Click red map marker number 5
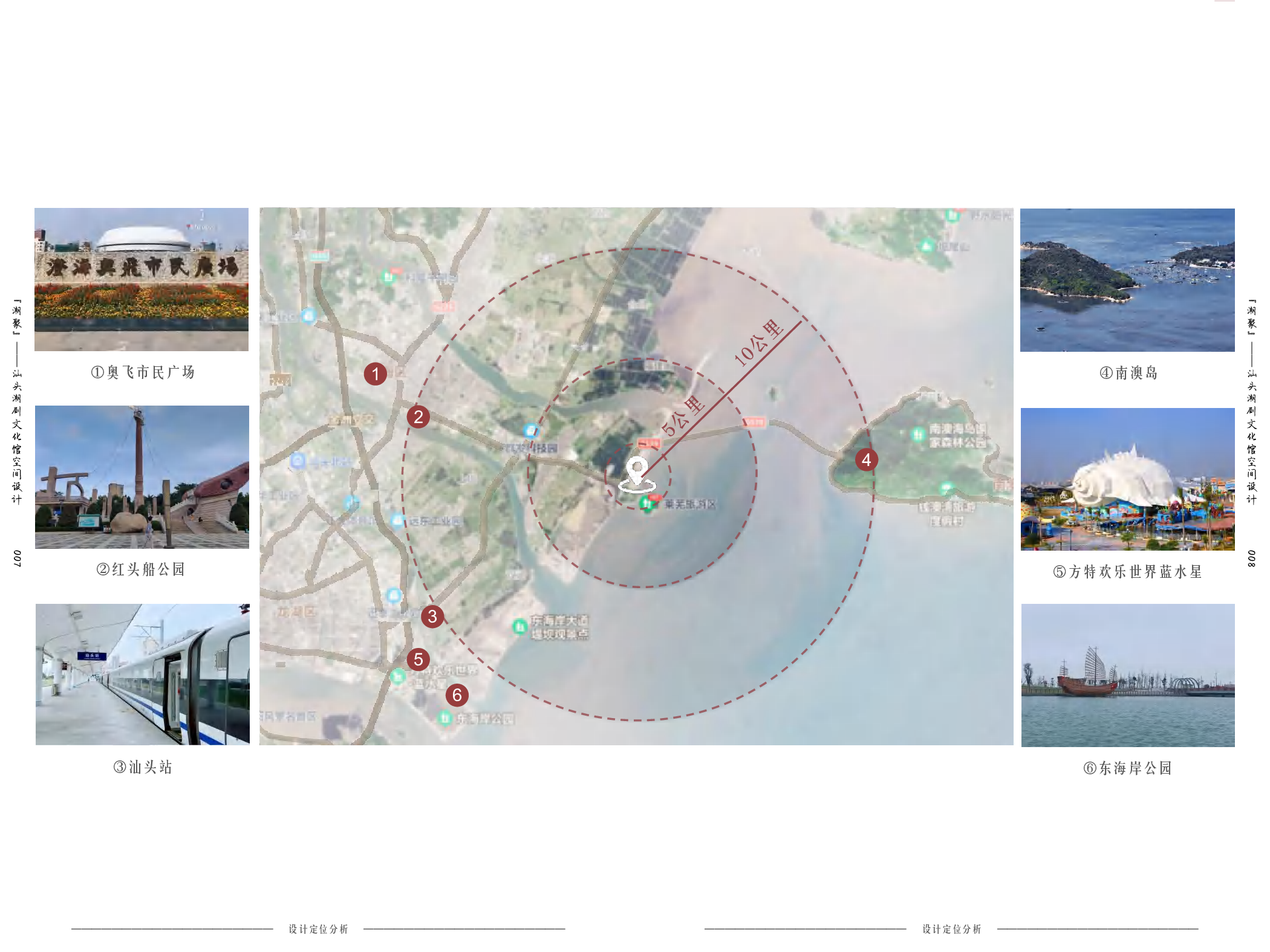1270x952 pixels. point(418,659)
